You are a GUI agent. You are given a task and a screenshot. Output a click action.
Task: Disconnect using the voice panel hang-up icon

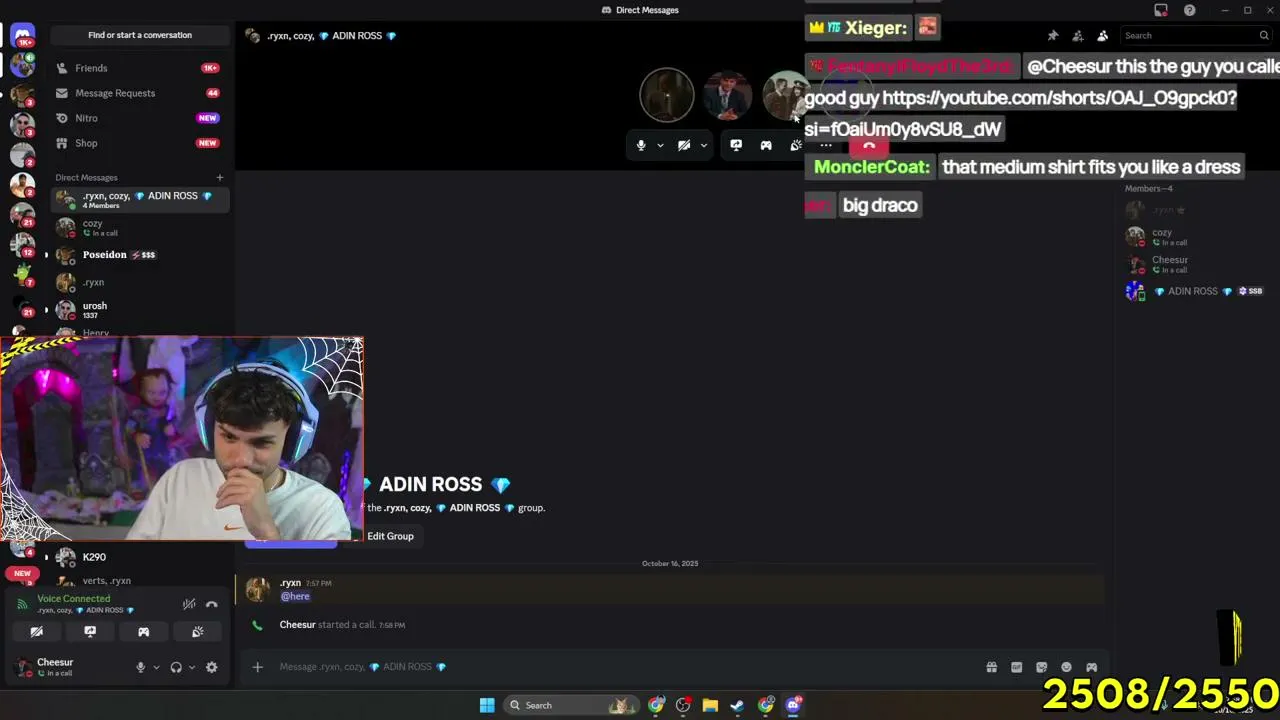pyautogui.click(x=211, y=604)
